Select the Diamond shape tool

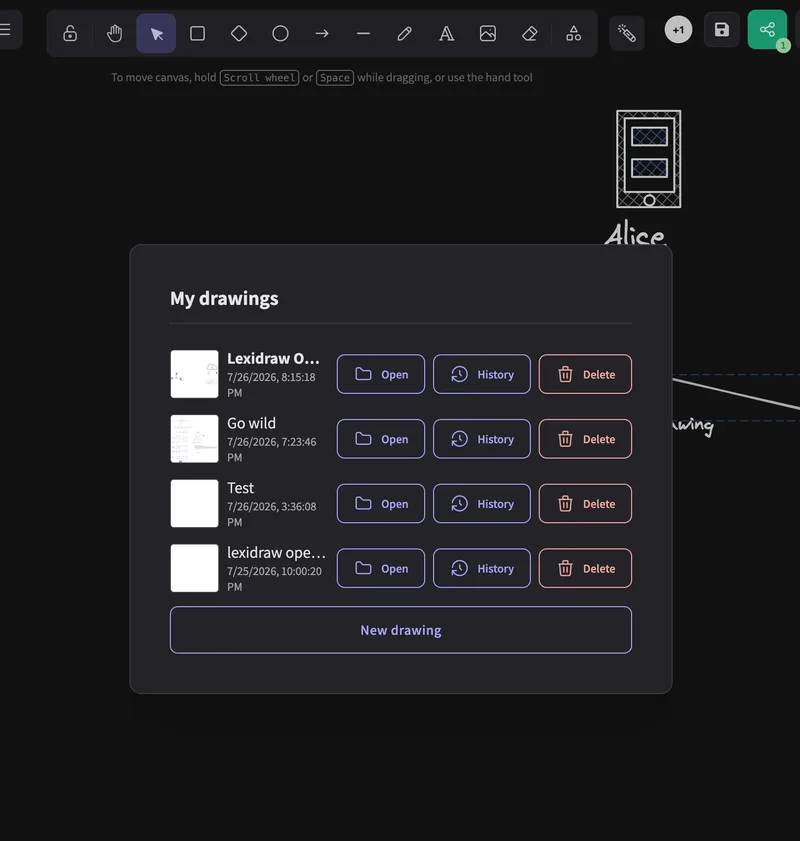pos(239,34)
